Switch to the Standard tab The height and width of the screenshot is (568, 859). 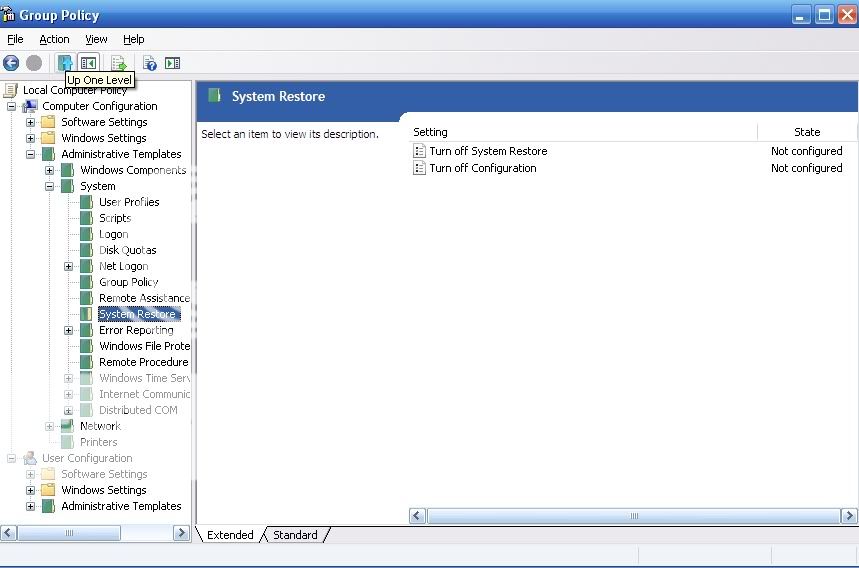pyautogui.click(x=295, y=535)
